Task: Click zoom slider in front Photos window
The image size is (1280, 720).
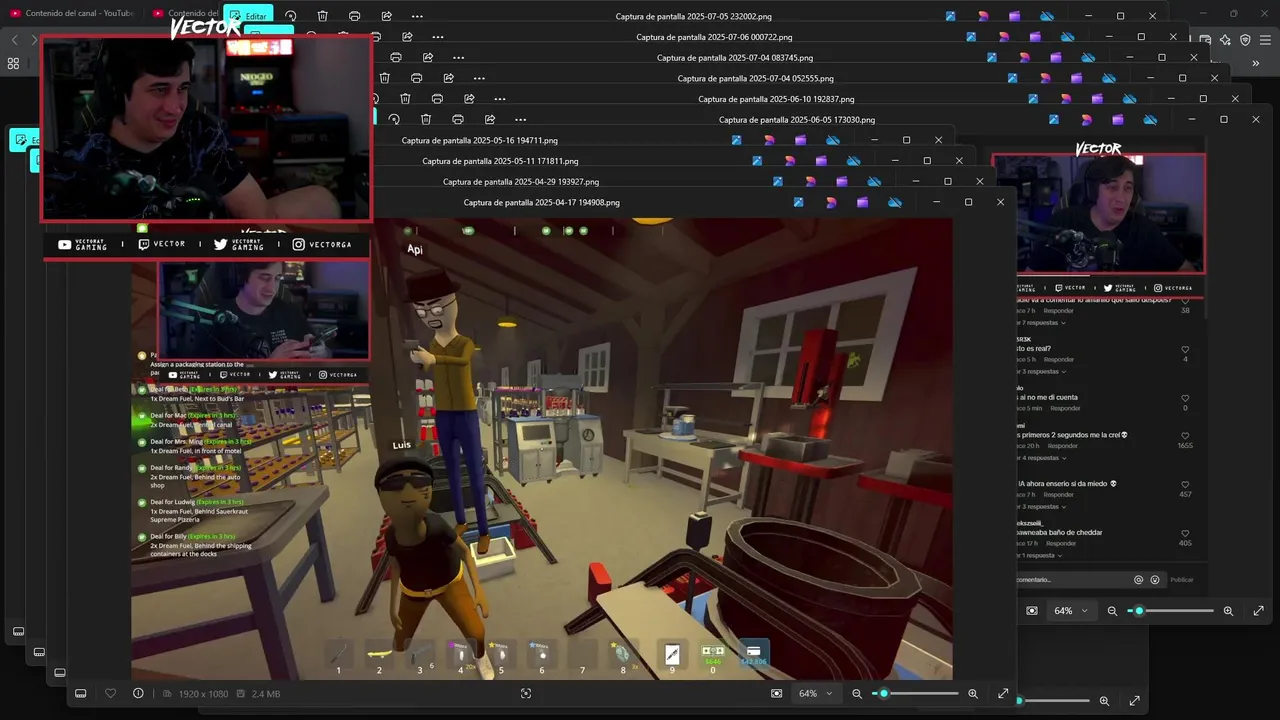Action: pos(915,693)
